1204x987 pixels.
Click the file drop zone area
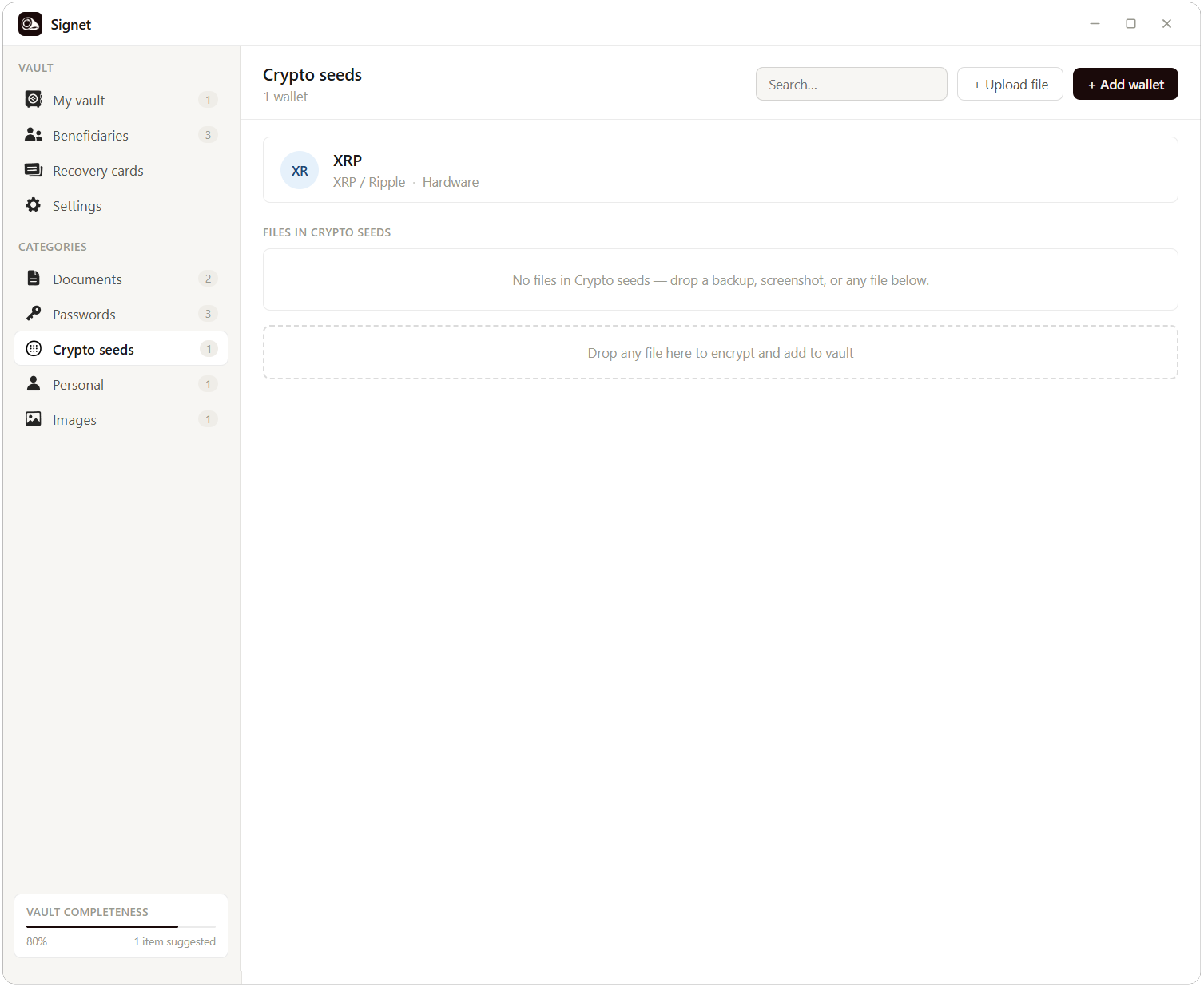(721, 352)
